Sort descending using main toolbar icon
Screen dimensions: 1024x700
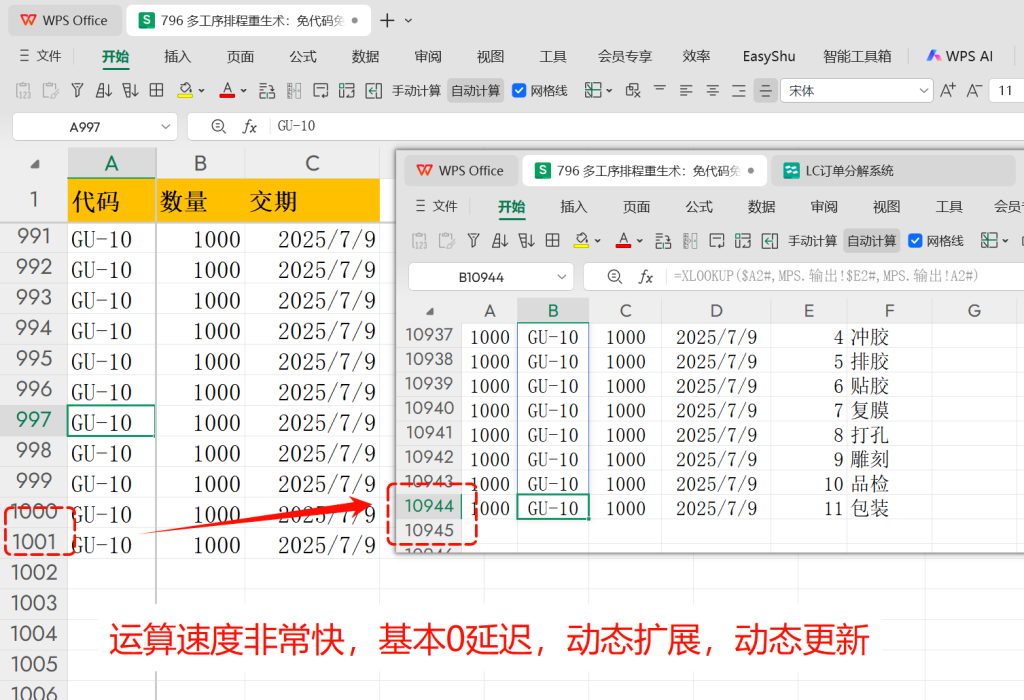point(130,90)
